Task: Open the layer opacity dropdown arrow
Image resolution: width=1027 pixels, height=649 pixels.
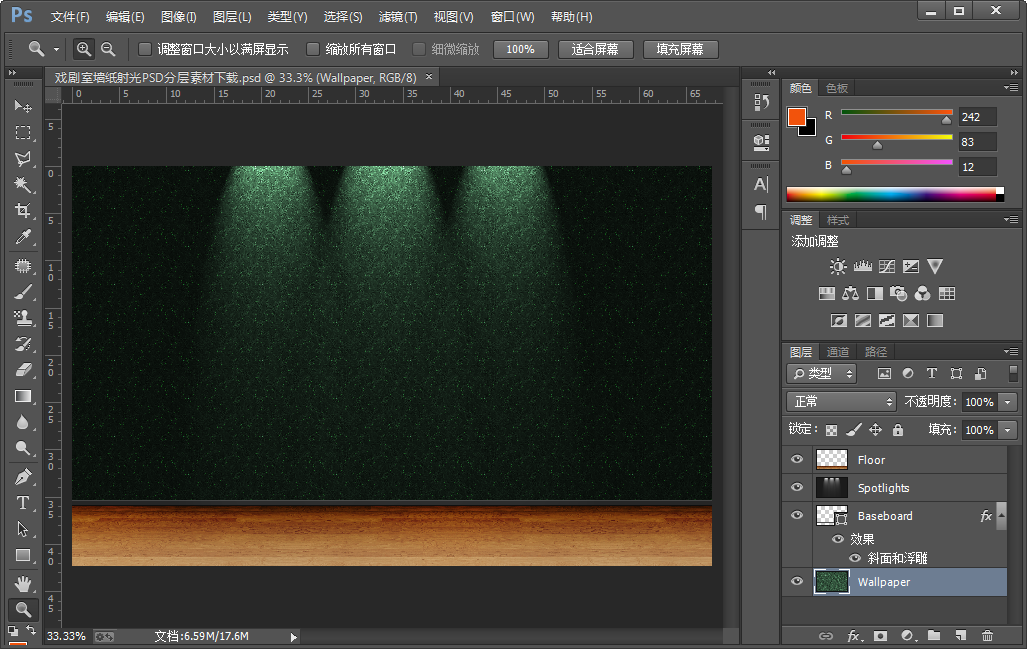Action: (1007, 402)
